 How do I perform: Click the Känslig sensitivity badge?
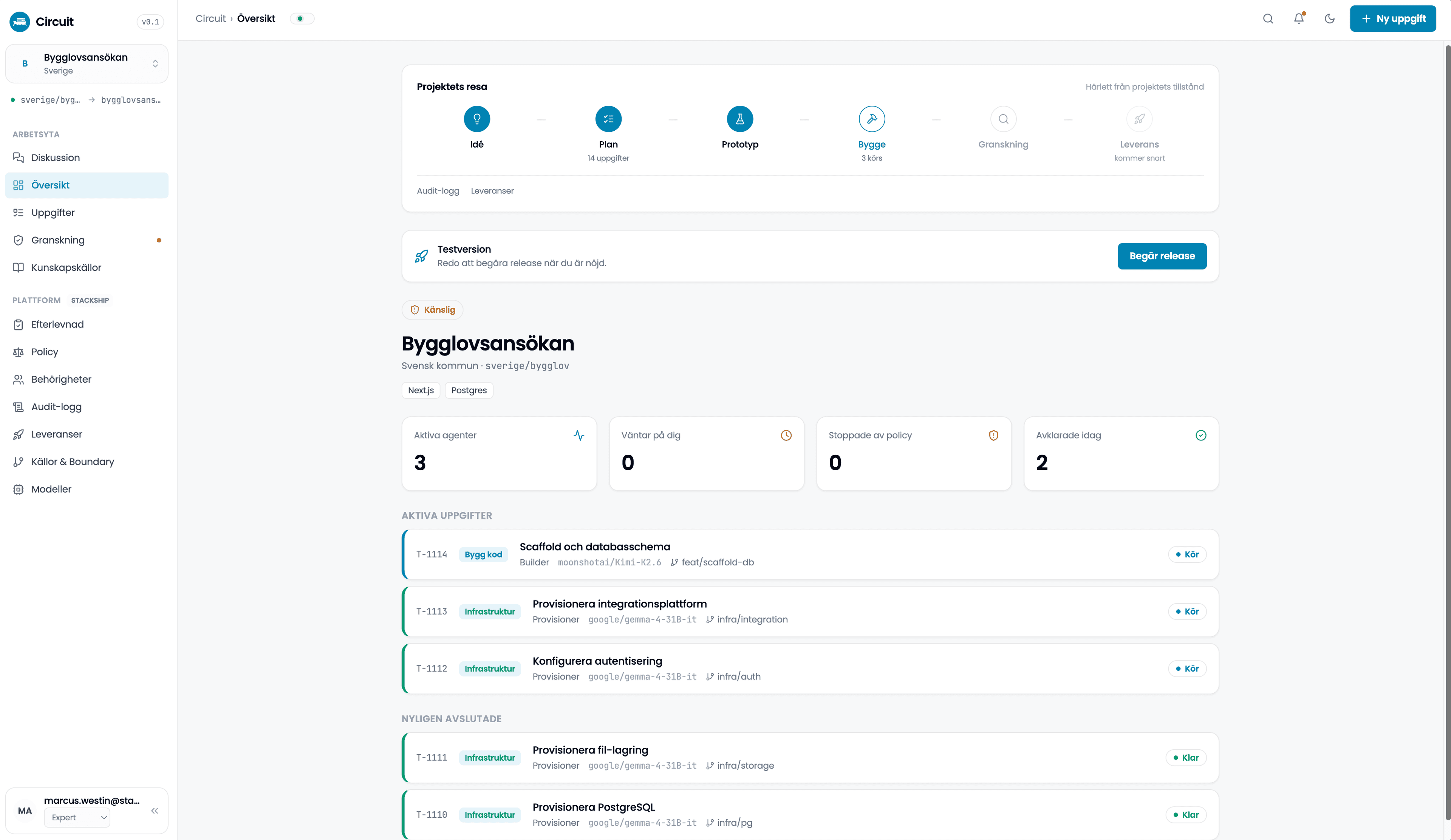pos(432,310)
